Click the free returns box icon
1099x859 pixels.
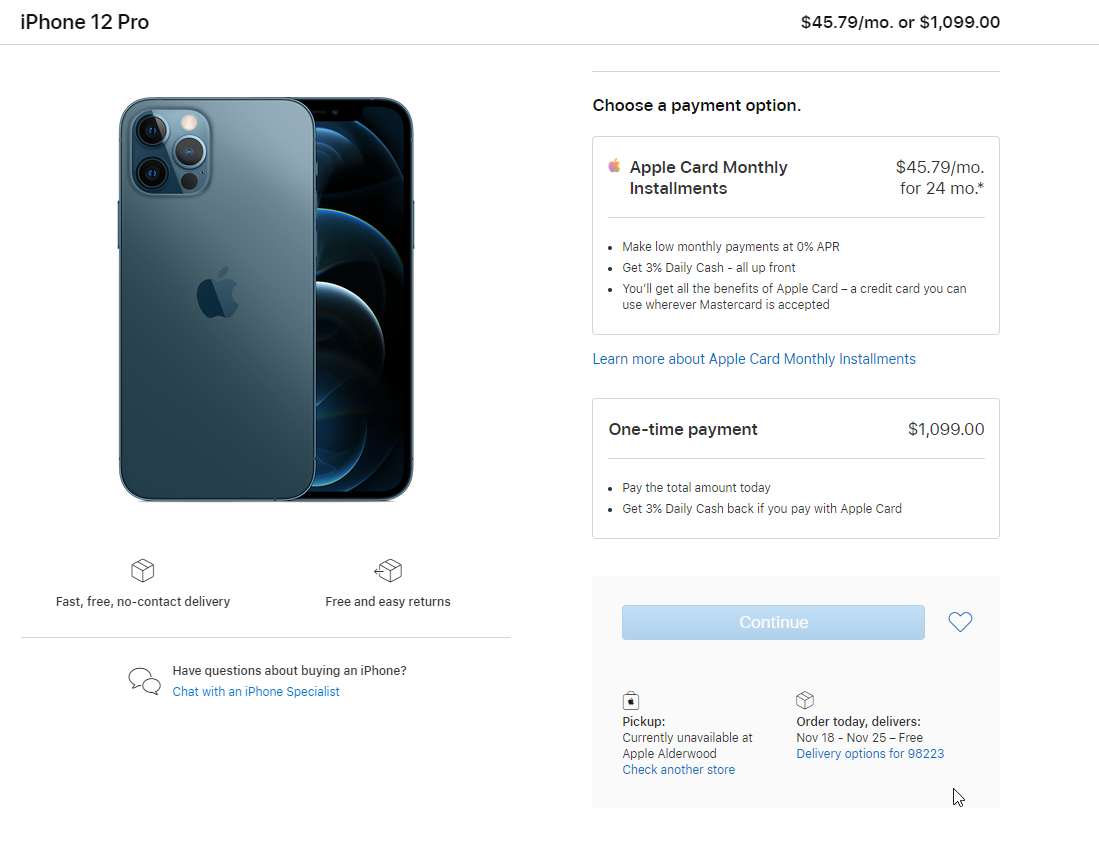(388, 571)
